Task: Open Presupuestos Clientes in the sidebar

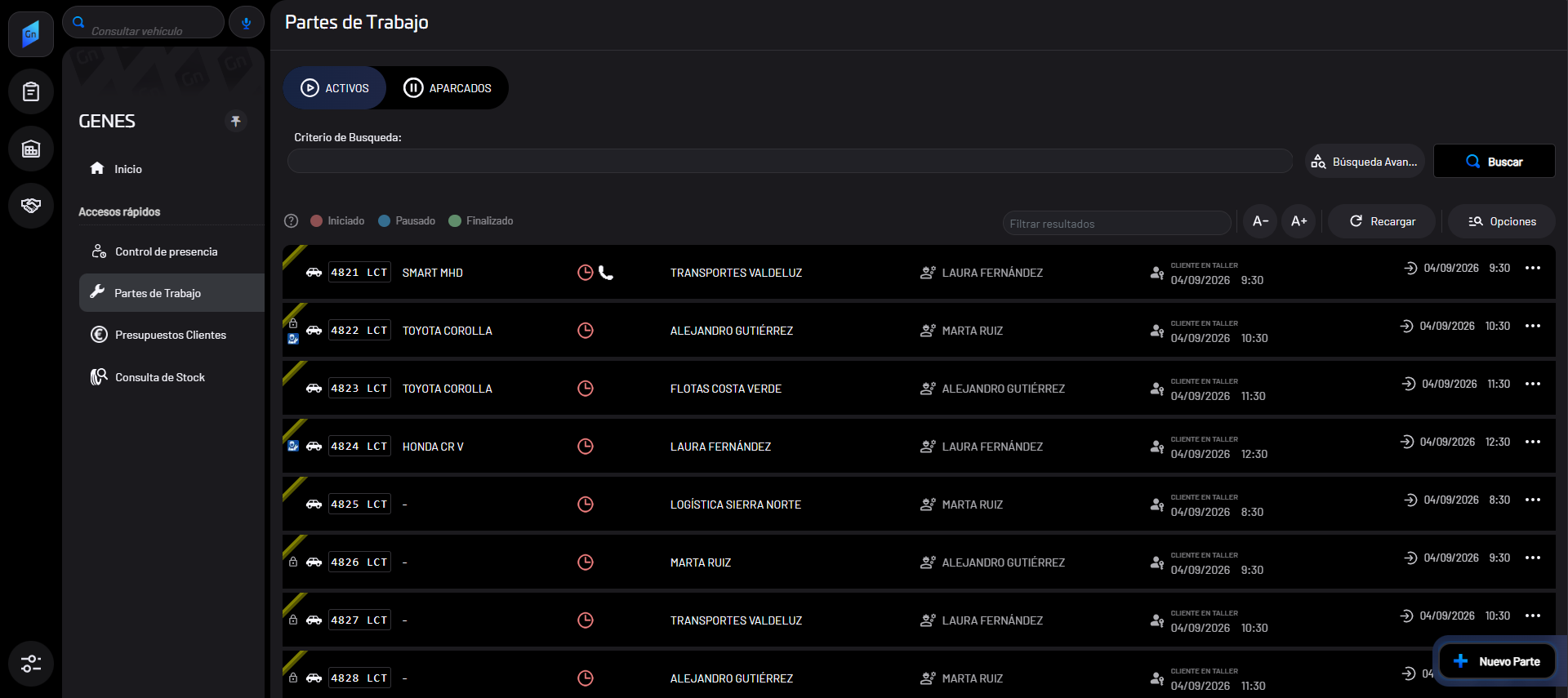Action: tap(171, 335)
